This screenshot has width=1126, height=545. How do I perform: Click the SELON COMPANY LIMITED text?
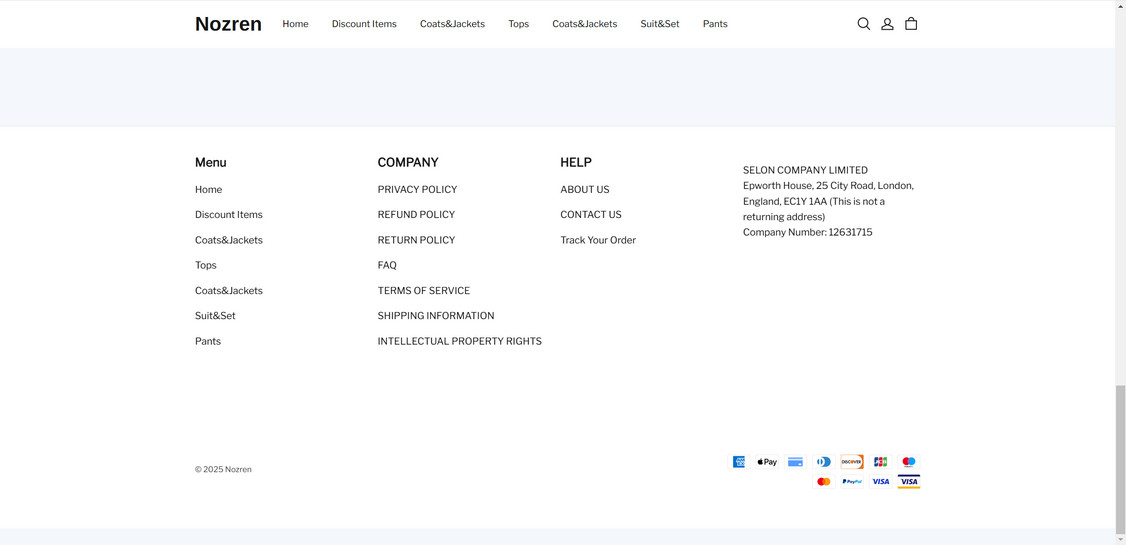pos(805,170)
